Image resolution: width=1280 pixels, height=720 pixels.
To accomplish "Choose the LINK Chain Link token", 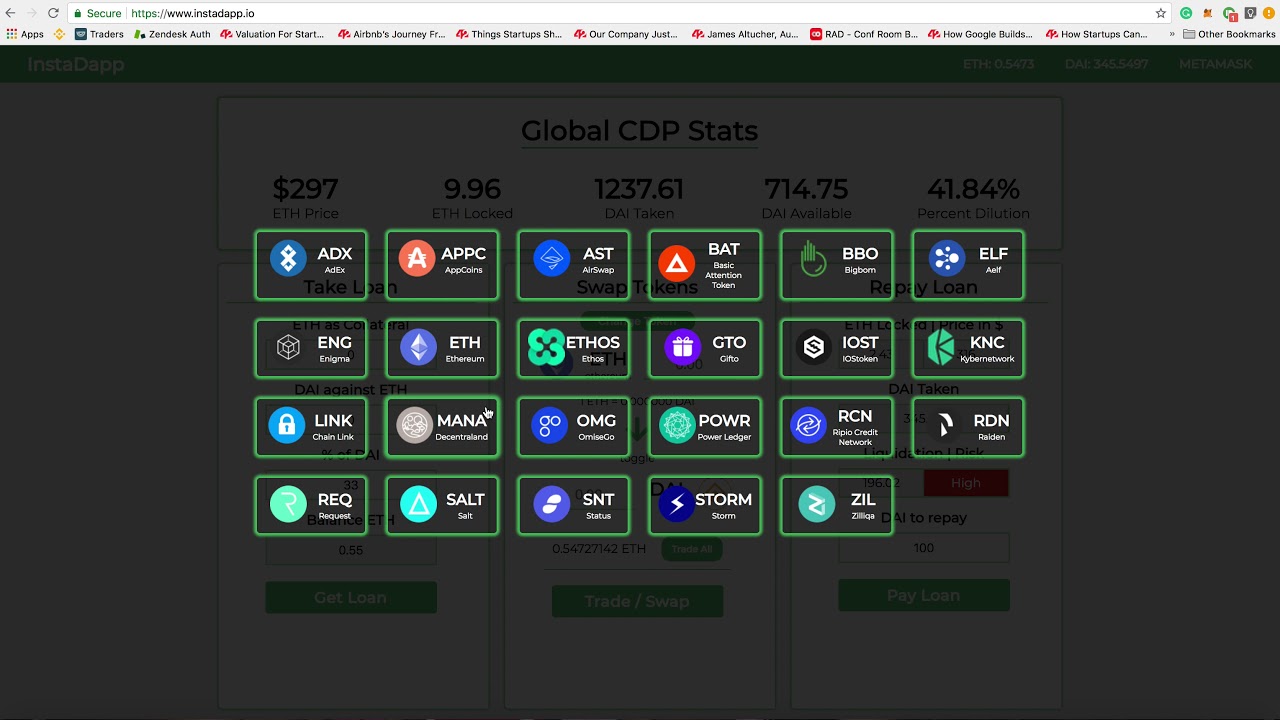I will [x=311, y=427].
